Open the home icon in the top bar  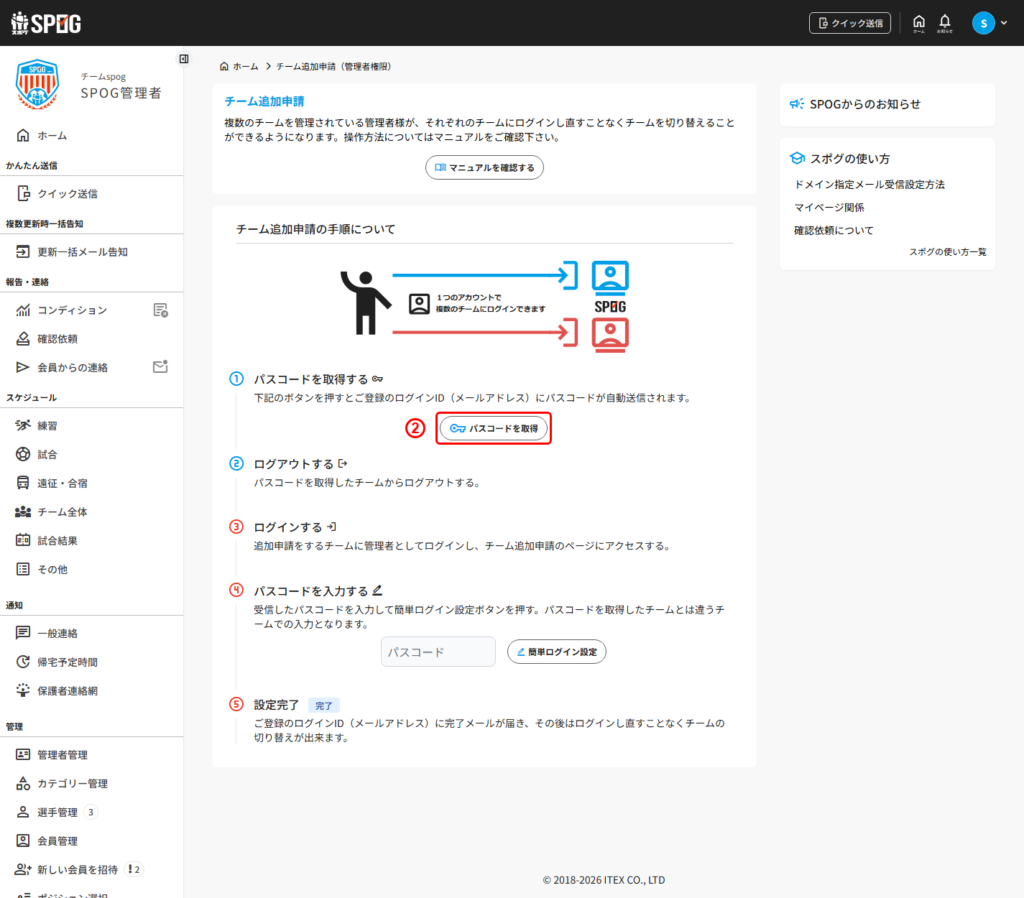point(919,23)
